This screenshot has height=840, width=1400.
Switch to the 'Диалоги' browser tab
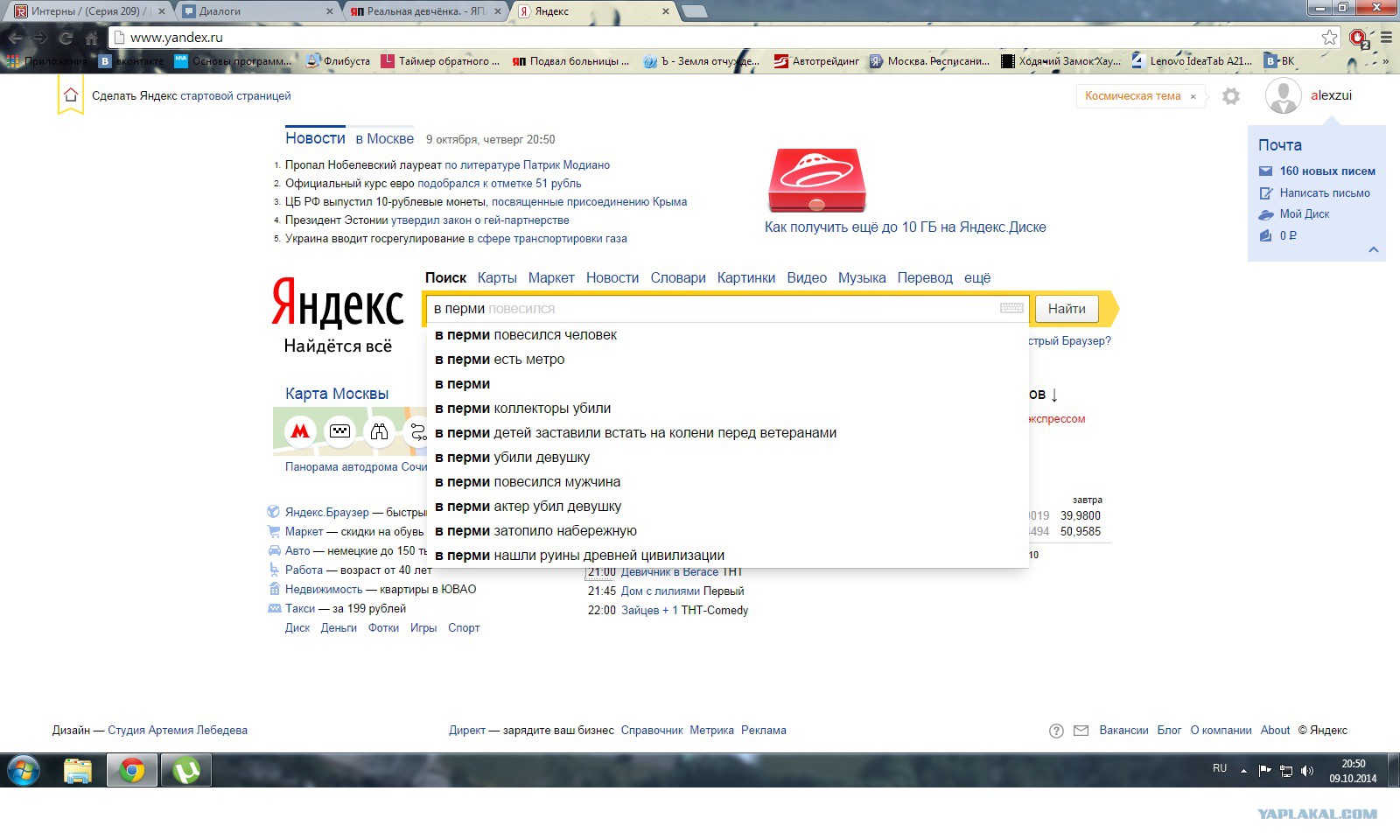259,11
